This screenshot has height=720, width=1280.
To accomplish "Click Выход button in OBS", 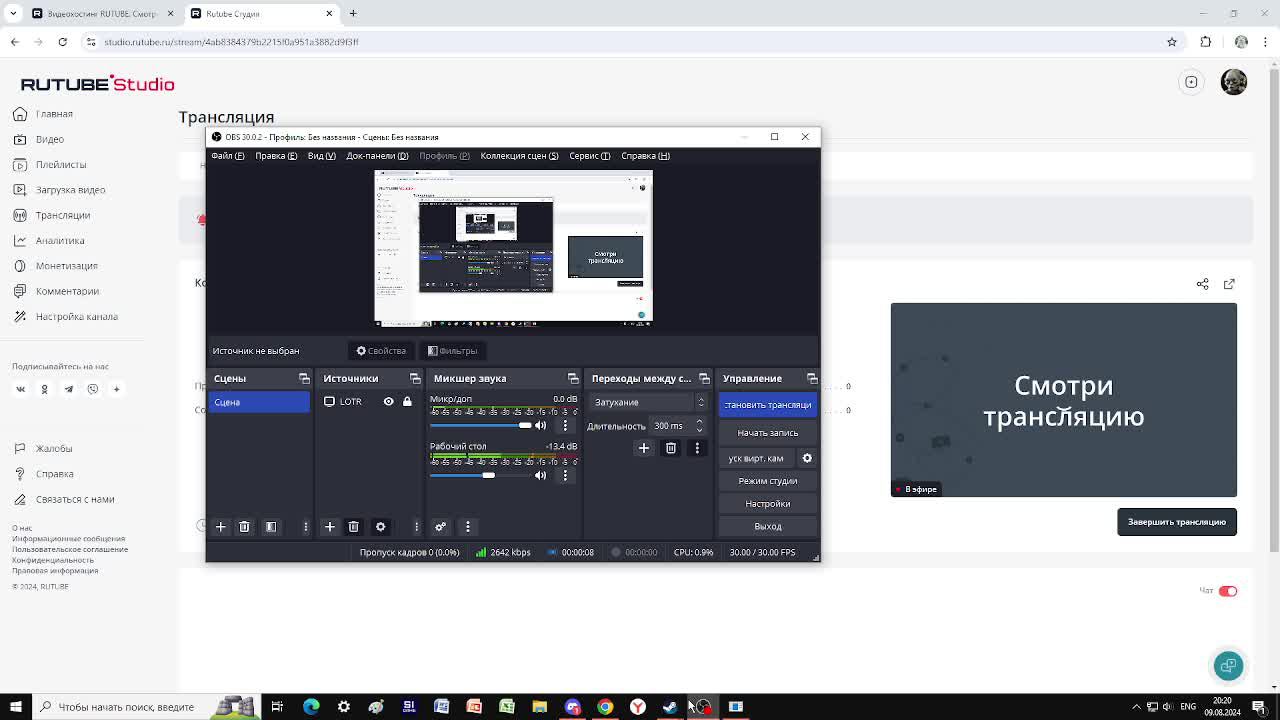I will (x=768, y=526).
